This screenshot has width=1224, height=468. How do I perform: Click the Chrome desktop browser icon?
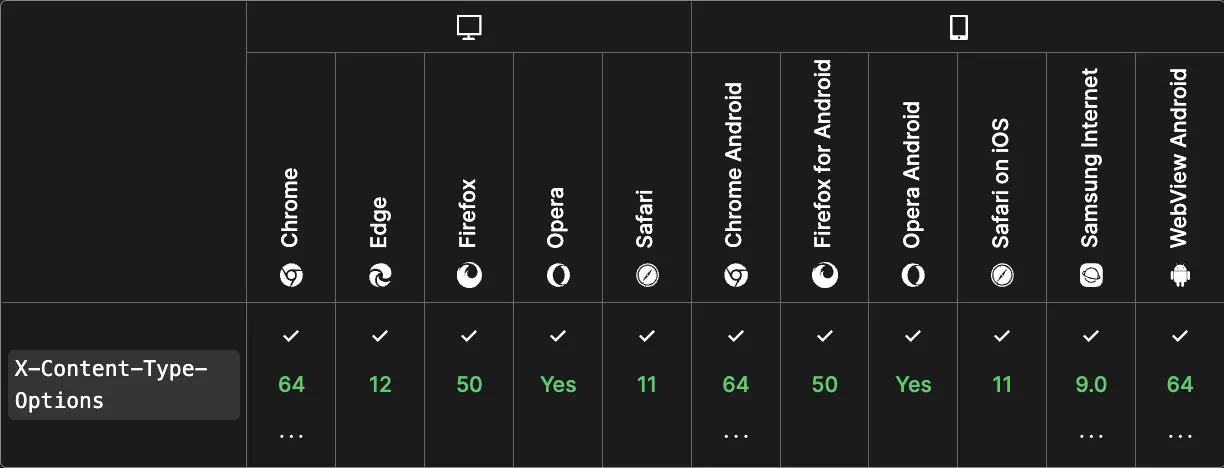click(x=291, y=275)
